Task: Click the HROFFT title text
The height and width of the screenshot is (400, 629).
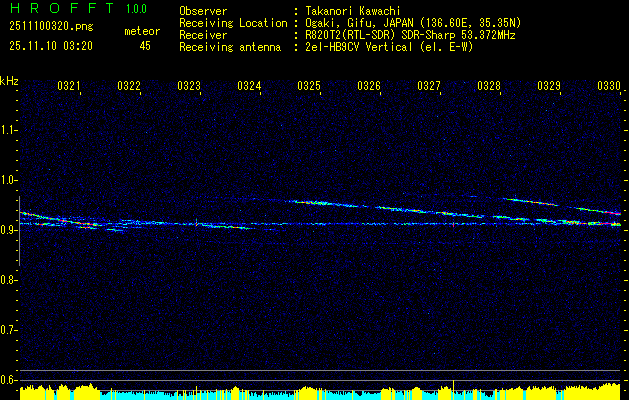Action: point(62,8)
